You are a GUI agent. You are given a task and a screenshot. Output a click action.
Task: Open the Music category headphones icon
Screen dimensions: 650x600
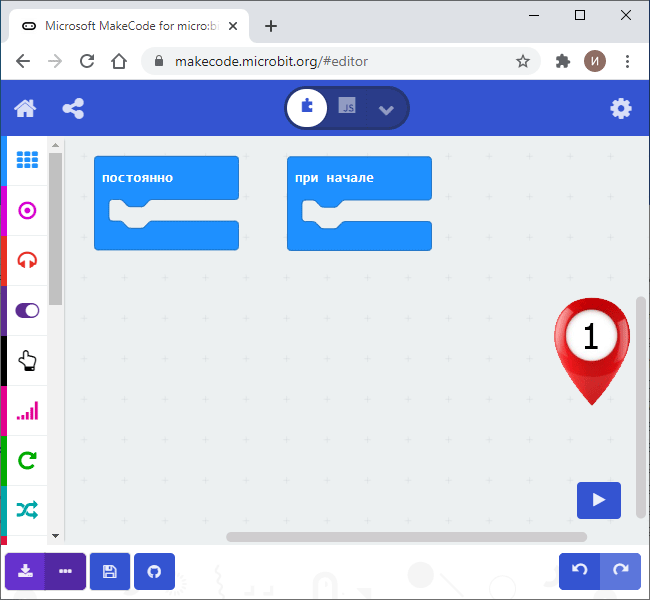point(27,260)
